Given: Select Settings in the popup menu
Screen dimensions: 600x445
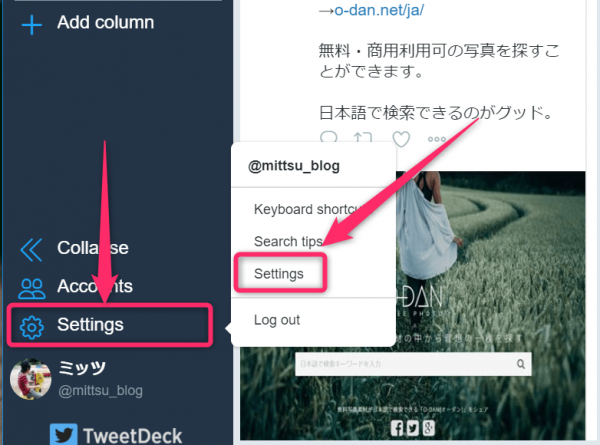Looking at the screenshot, I should click(279, 274).
